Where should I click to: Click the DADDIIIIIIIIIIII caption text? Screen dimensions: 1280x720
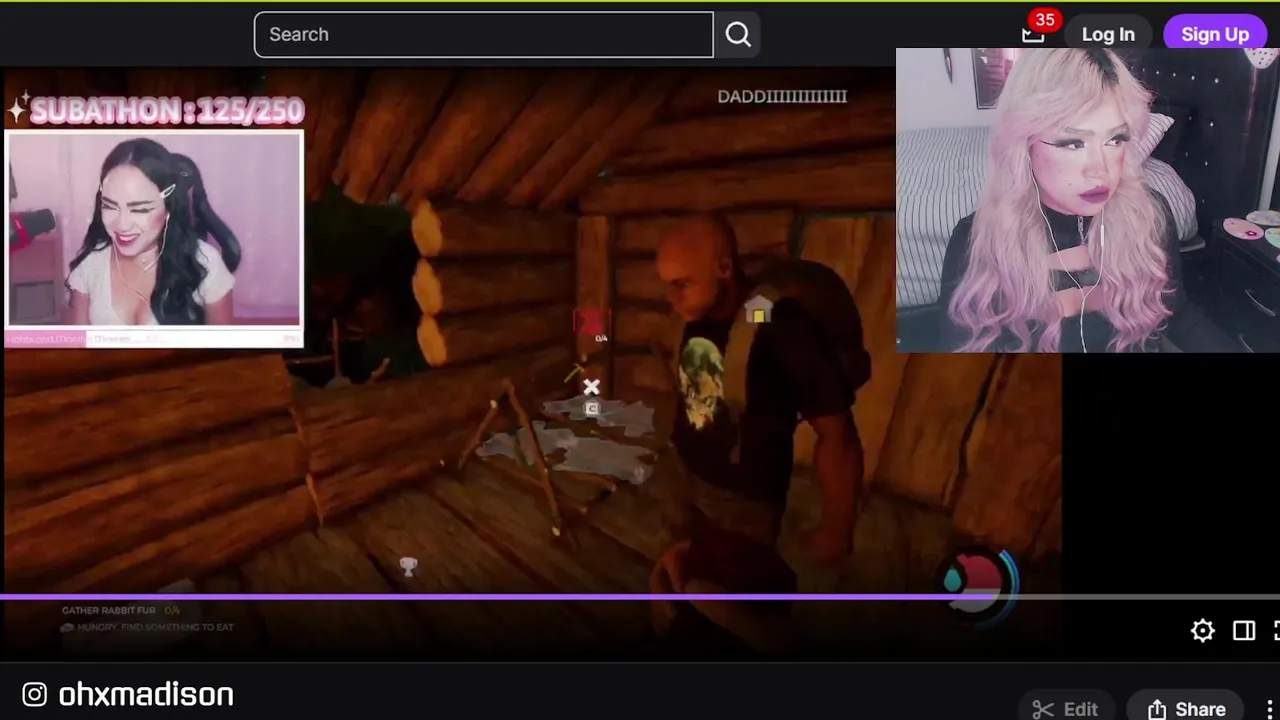pyautogui.click(x=782, y=96)
